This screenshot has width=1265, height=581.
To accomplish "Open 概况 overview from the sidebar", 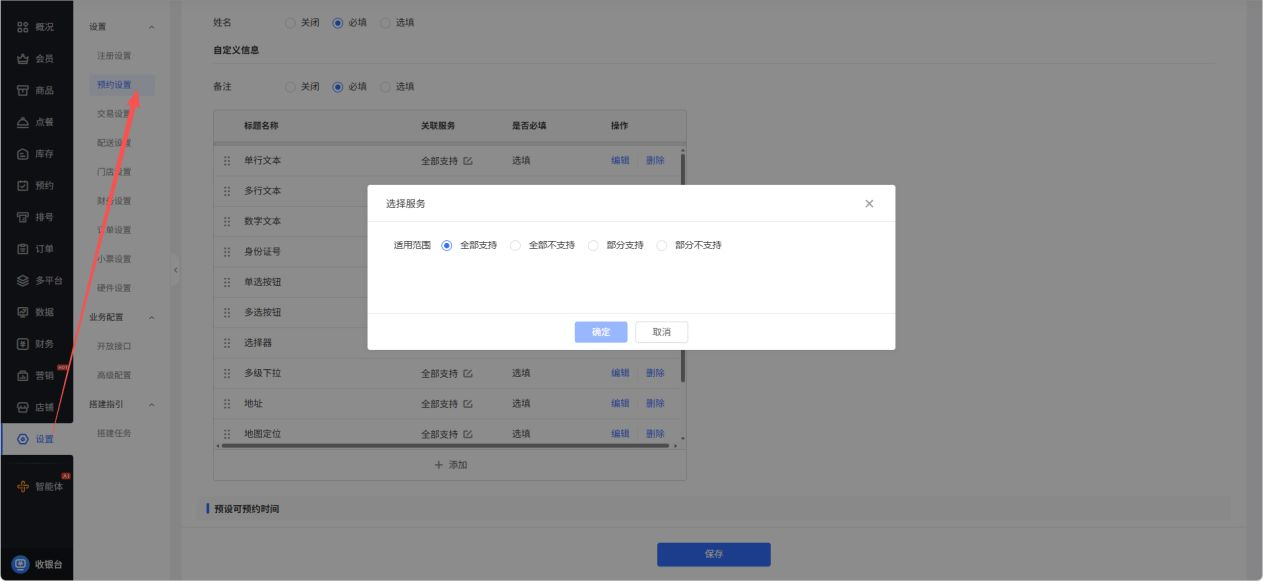I will pos(36,27).
